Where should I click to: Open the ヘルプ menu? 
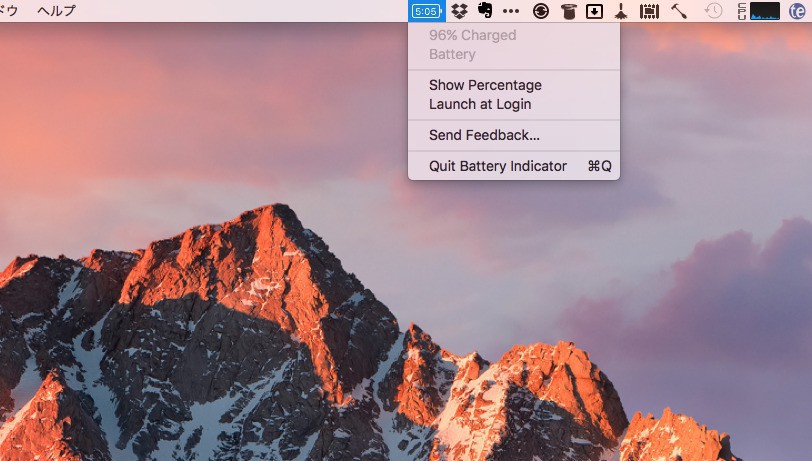coord(56,10)
